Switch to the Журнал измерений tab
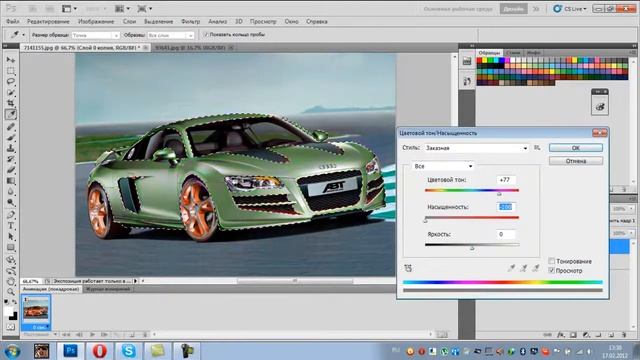The height and width of the screenshot is (360, 640). point(108,289)
